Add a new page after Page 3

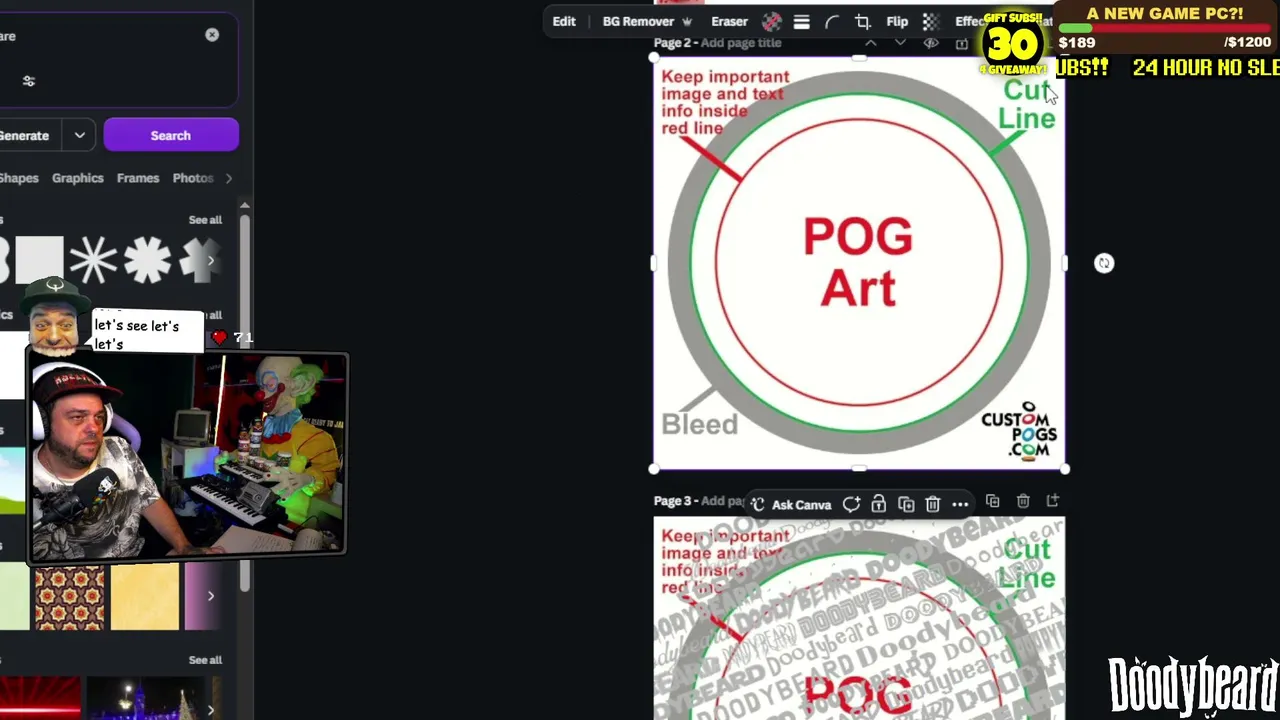[1053, 501]
